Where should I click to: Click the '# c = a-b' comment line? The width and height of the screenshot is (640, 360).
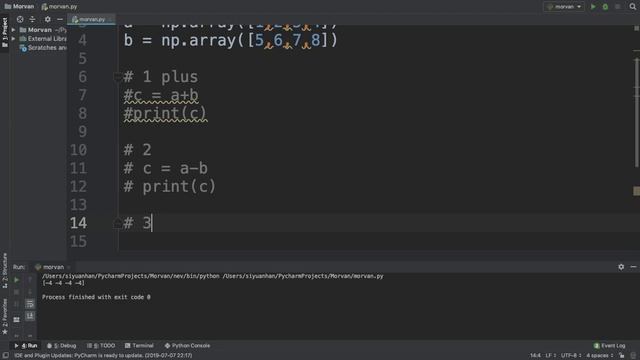click(x=165, y=168)
